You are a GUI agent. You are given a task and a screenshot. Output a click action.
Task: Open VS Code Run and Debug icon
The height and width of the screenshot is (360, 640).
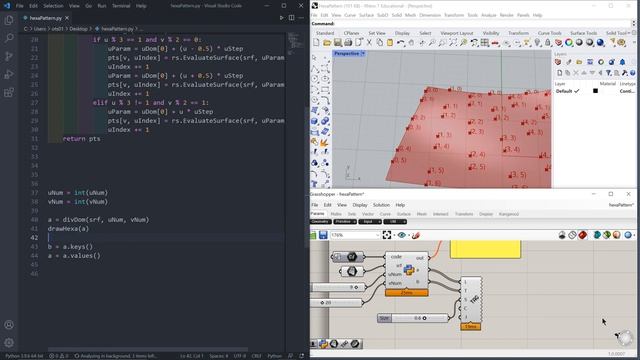9,74
